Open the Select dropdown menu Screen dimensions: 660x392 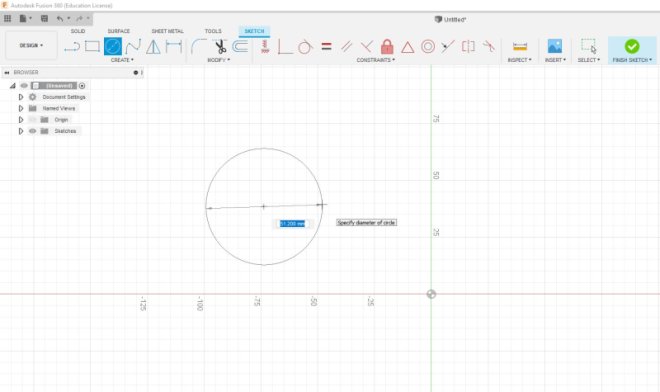(588, 60)
